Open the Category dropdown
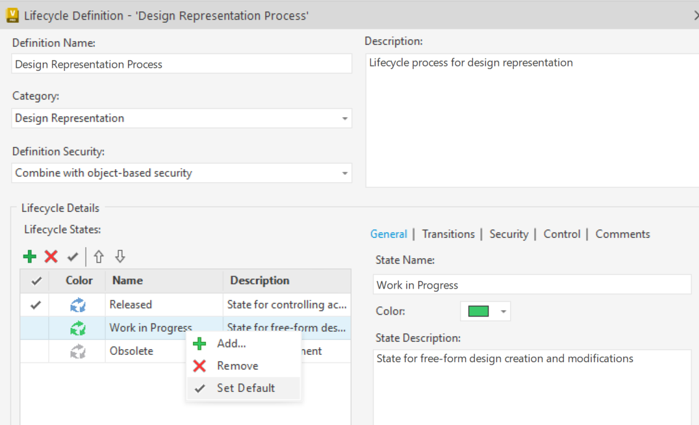This screenshot has height=425, width=699. click(345, 119)
